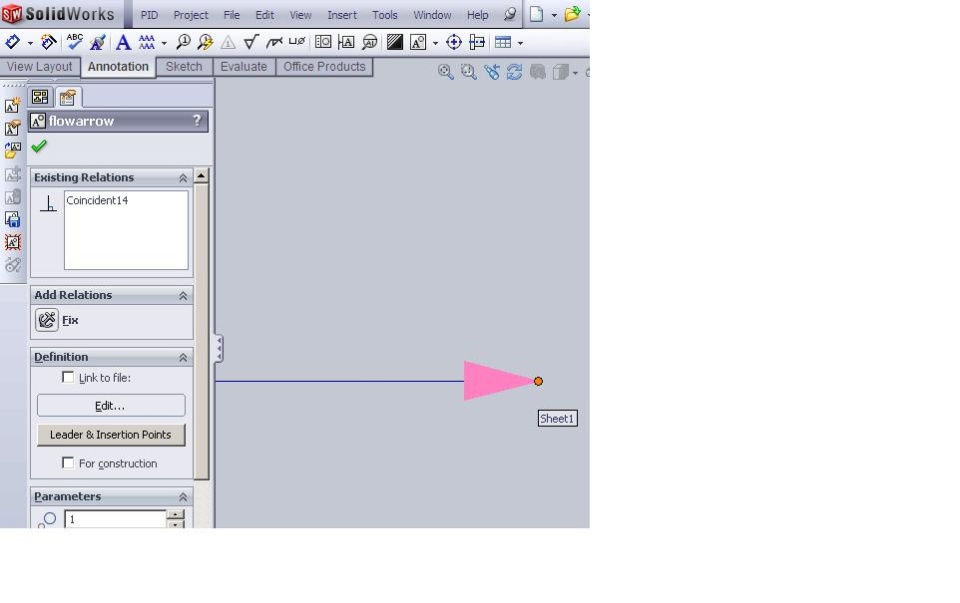The image size is (960, 603).
Task: Click Leader & Insertion Points button
Action: [111, 435]
